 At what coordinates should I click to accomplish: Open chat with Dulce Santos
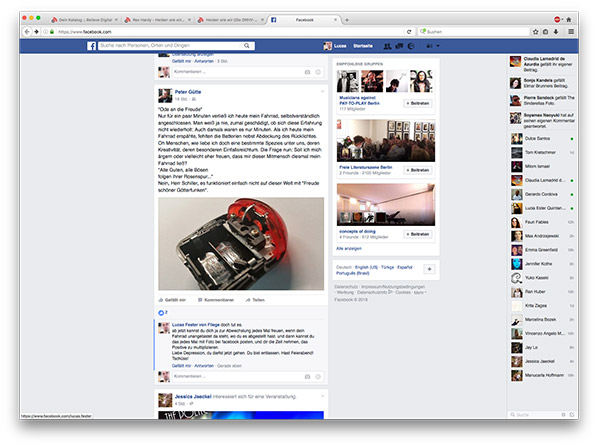[x=542, y=138]
